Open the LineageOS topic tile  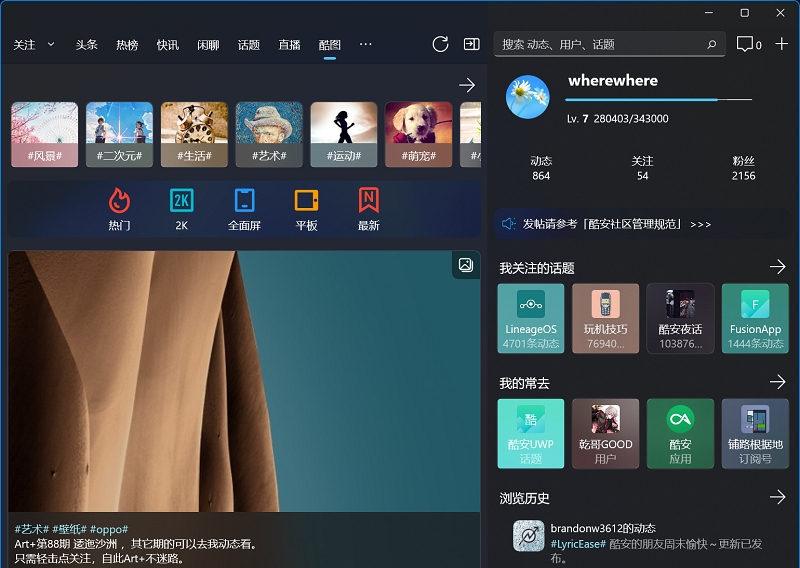pos(531,318)
